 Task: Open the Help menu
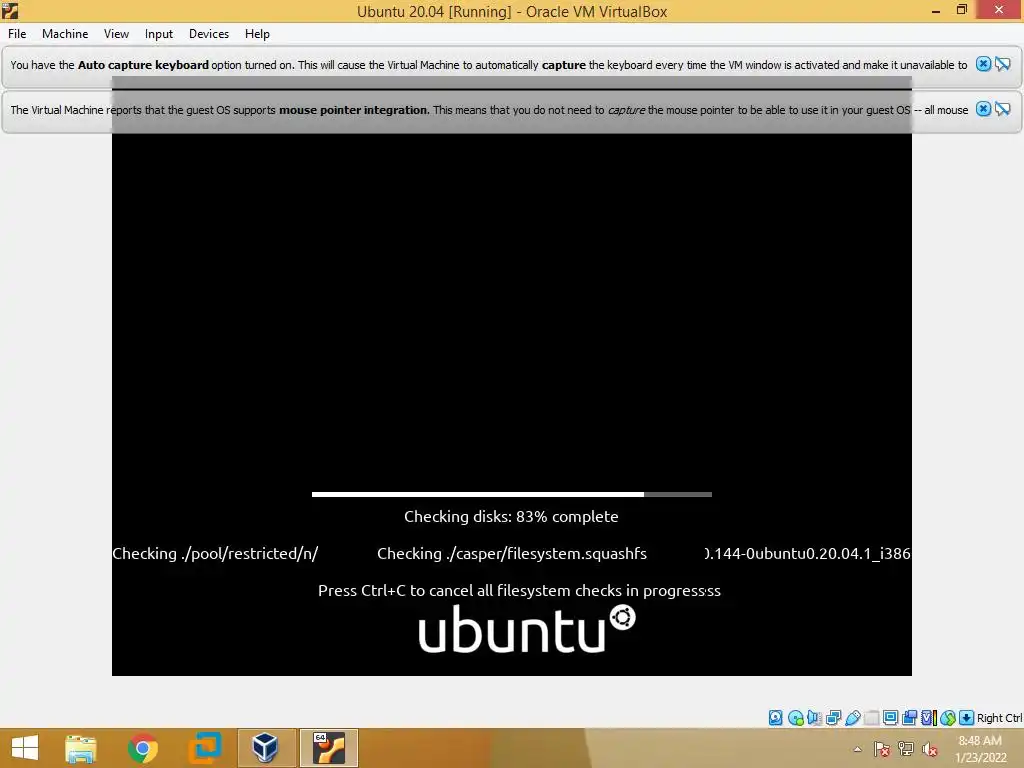coord(257,34)
